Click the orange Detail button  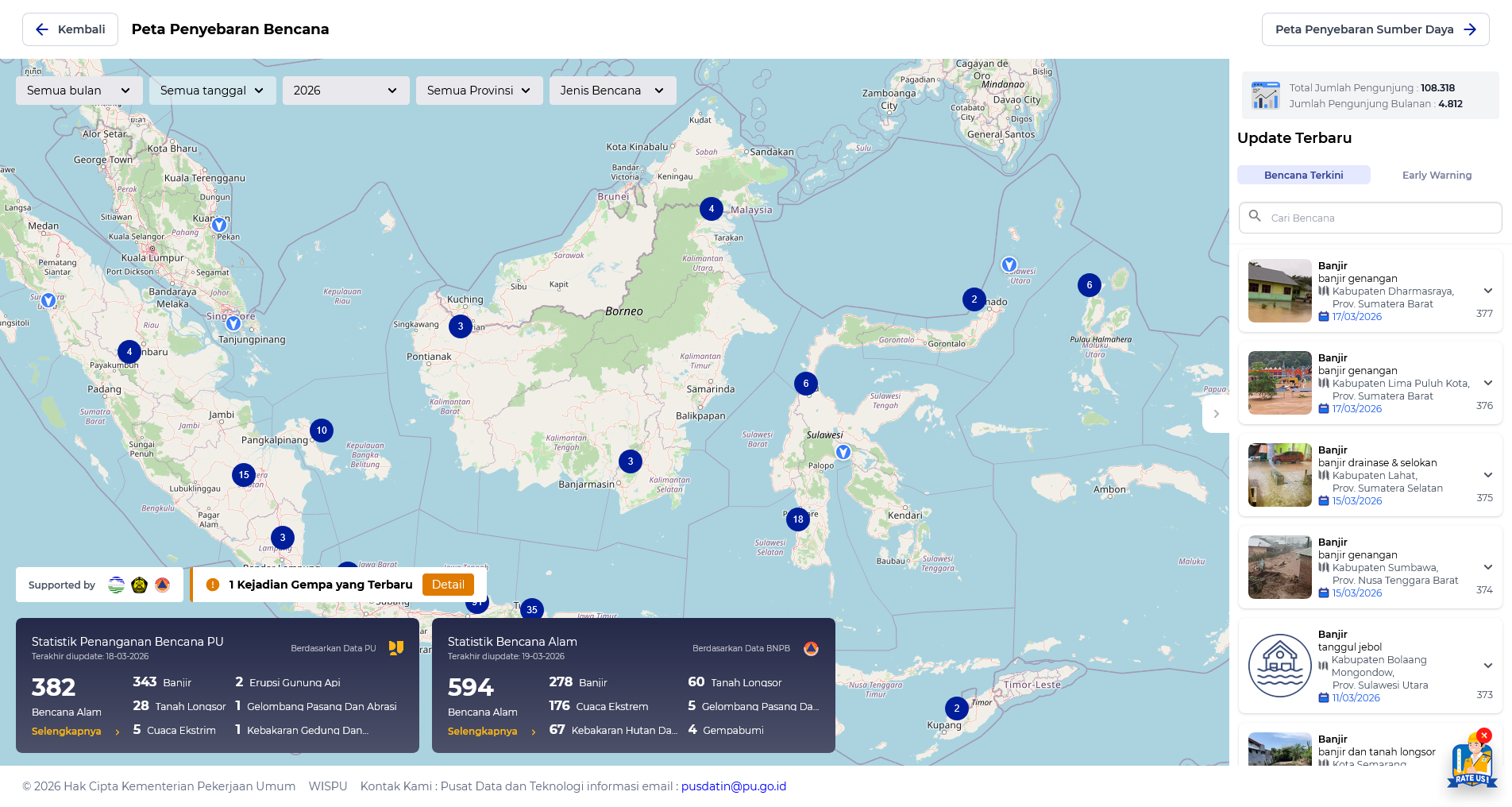(448, 585)
